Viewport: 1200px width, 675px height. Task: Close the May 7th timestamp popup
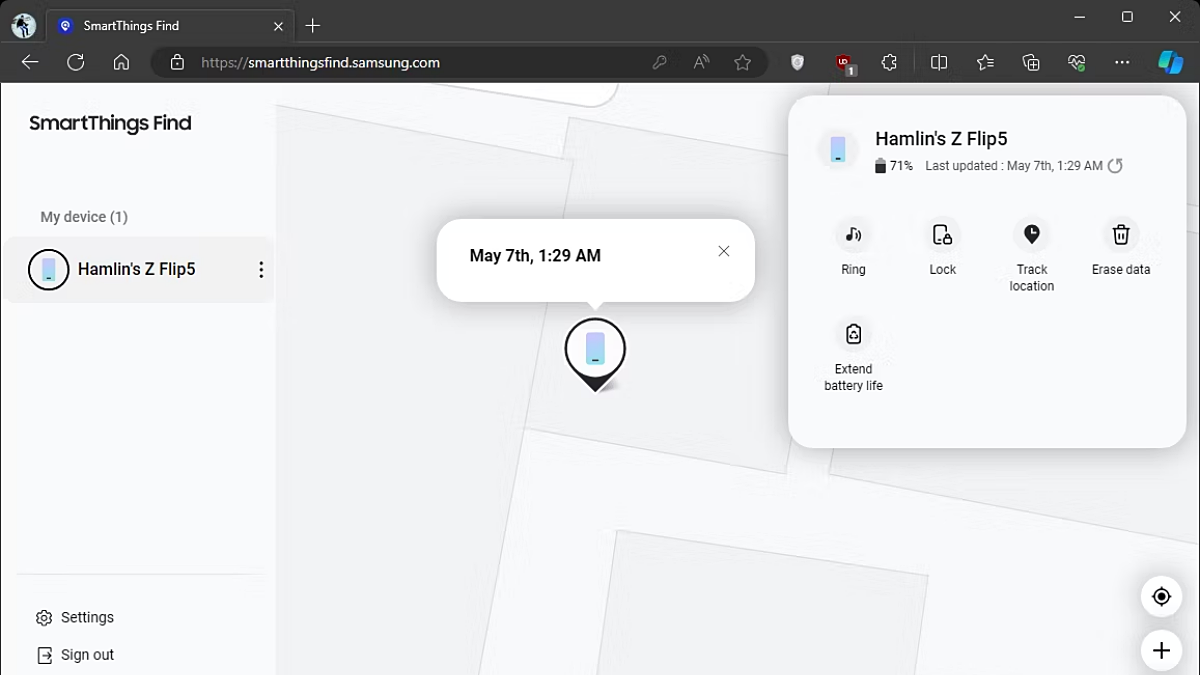pyautogui.click(x=724, y=251)
